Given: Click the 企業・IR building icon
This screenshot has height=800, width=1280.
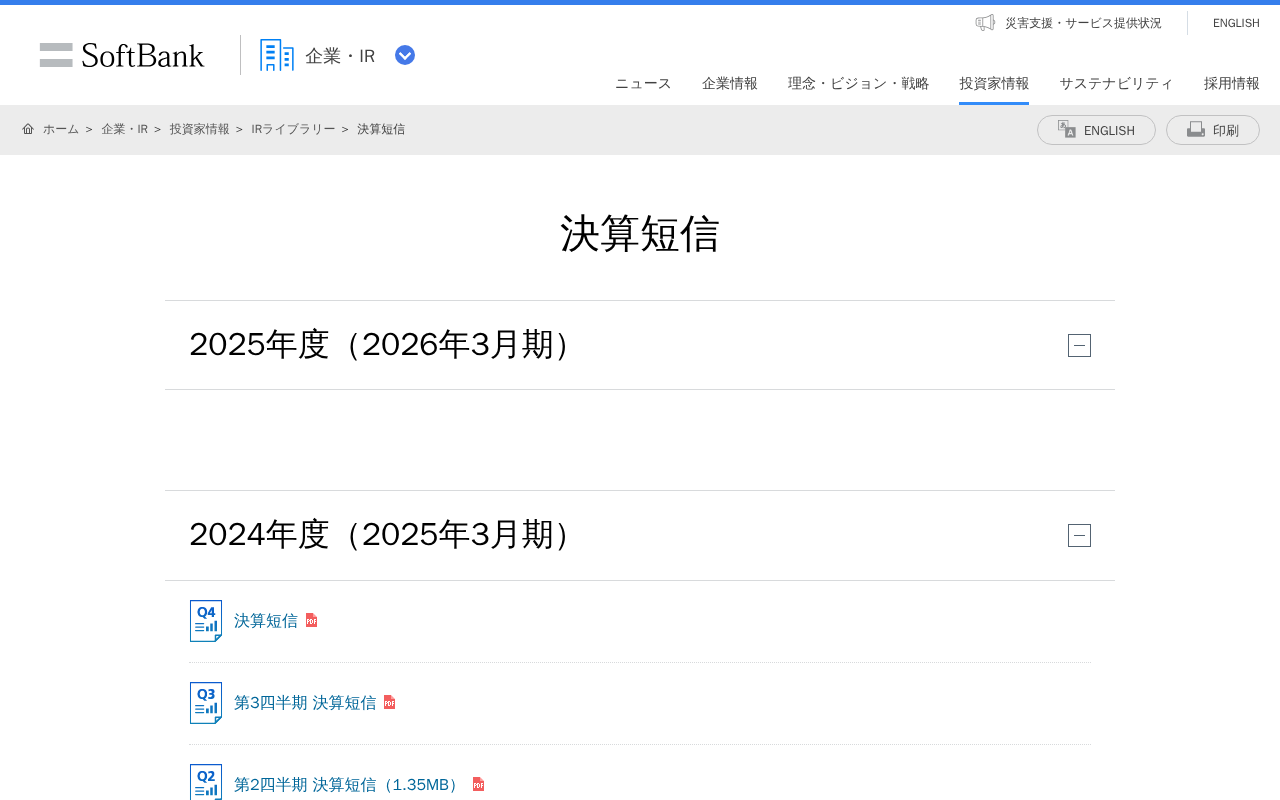Looking at the screenshot, I should pos(277,55).
